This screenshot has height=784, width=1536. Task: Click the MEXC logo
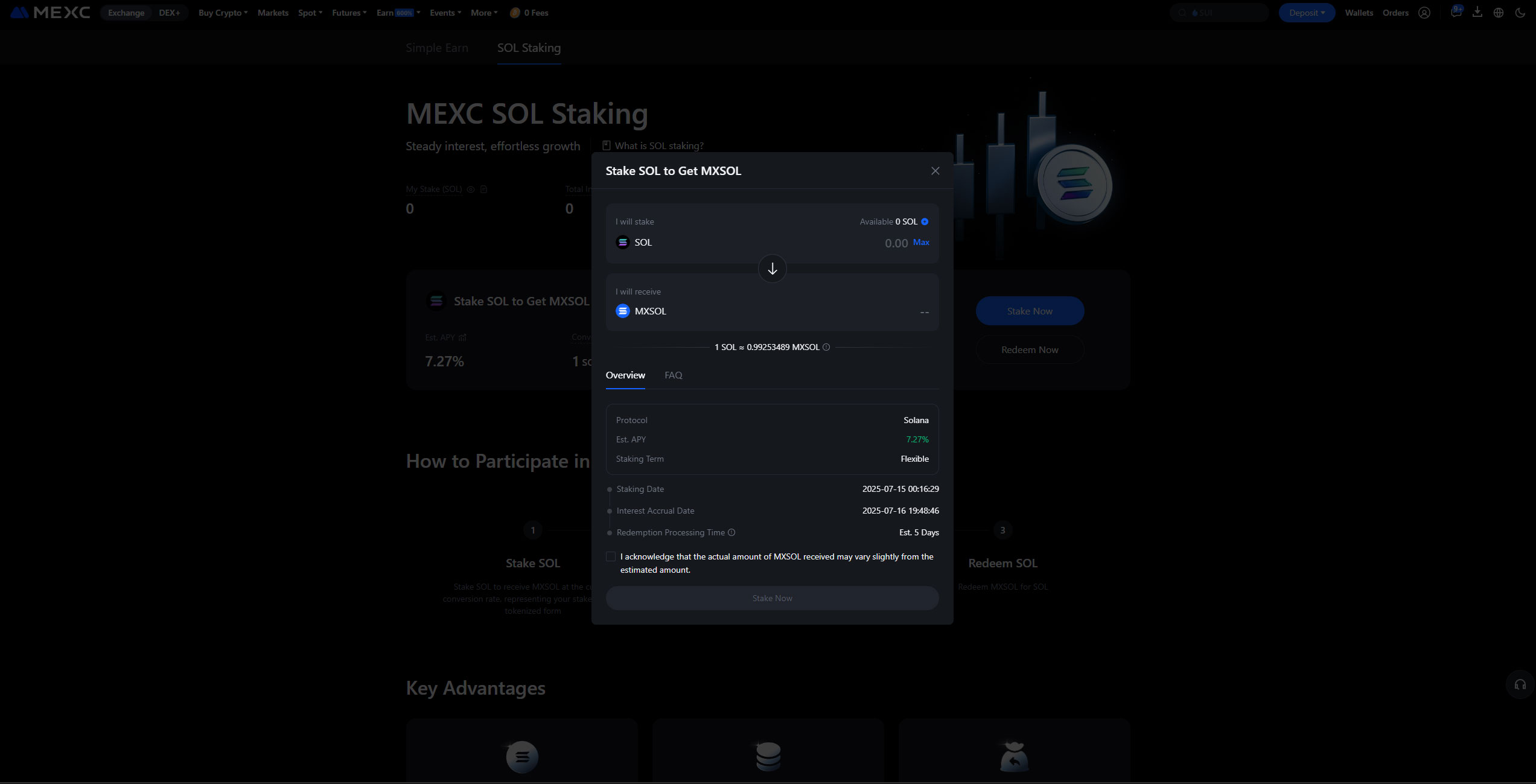50,13
